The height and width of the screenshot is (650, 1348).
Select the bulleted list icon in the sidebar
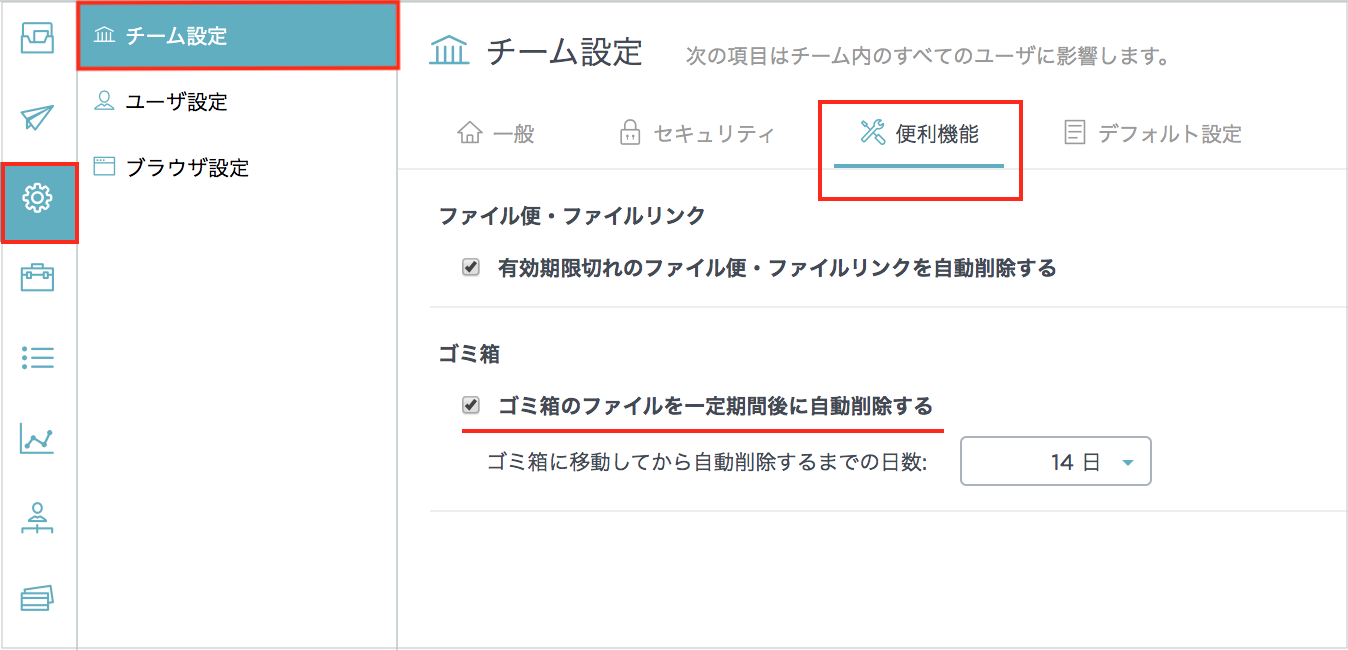37,359
